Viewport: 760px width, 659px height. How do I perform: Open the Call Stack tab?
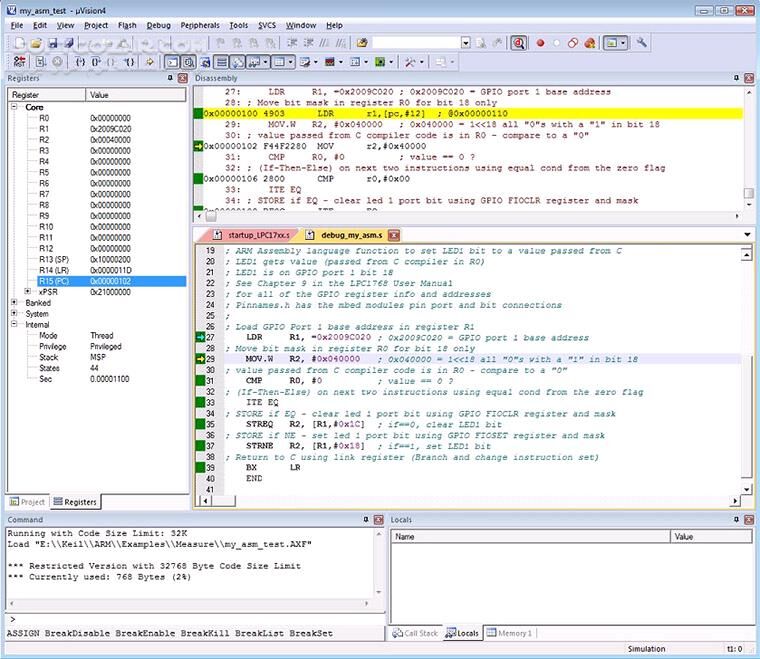pyautogui.click(x=415, y=633)
